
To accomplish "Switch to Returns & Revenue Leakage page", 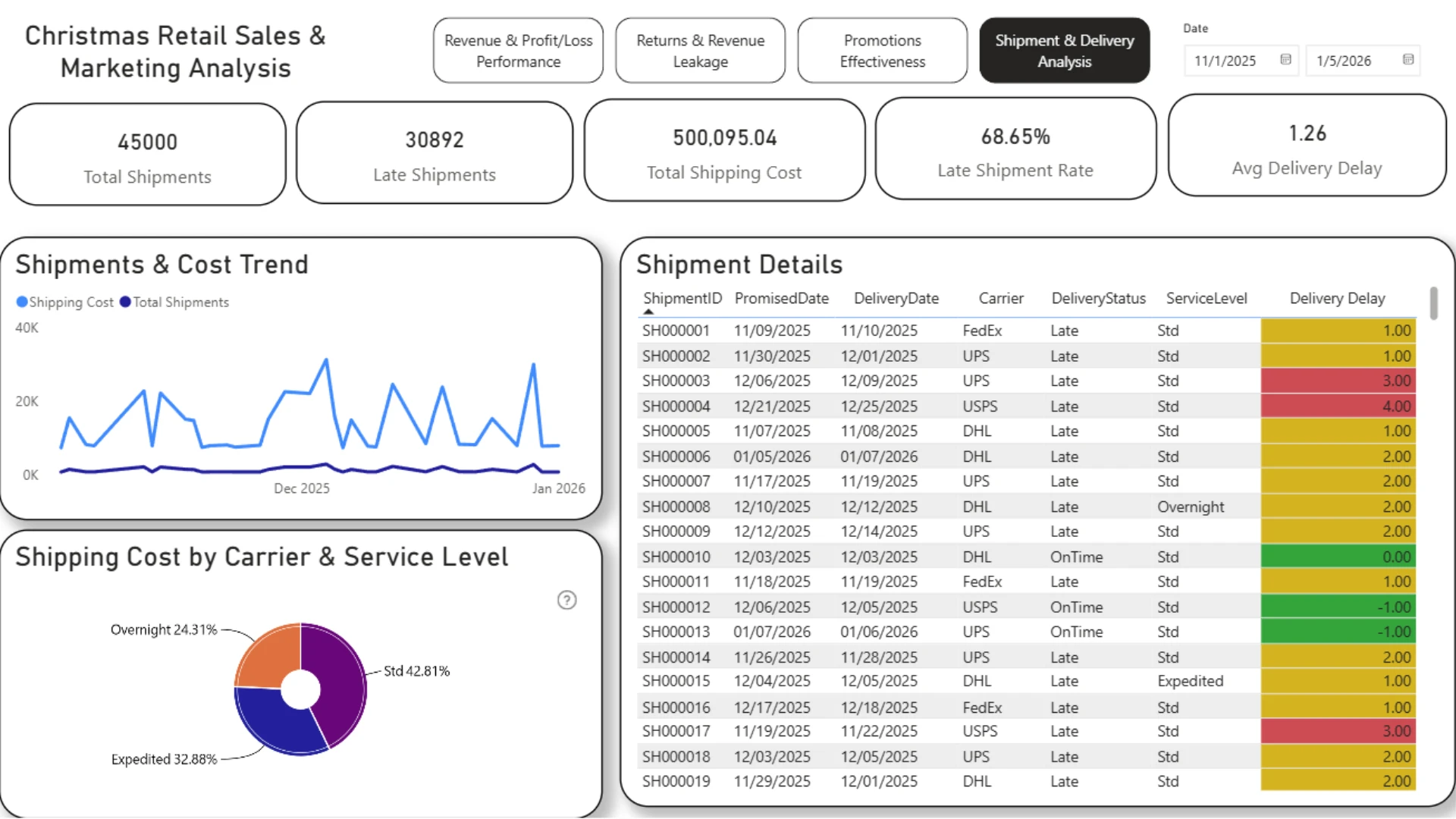I will pos(701,51).
